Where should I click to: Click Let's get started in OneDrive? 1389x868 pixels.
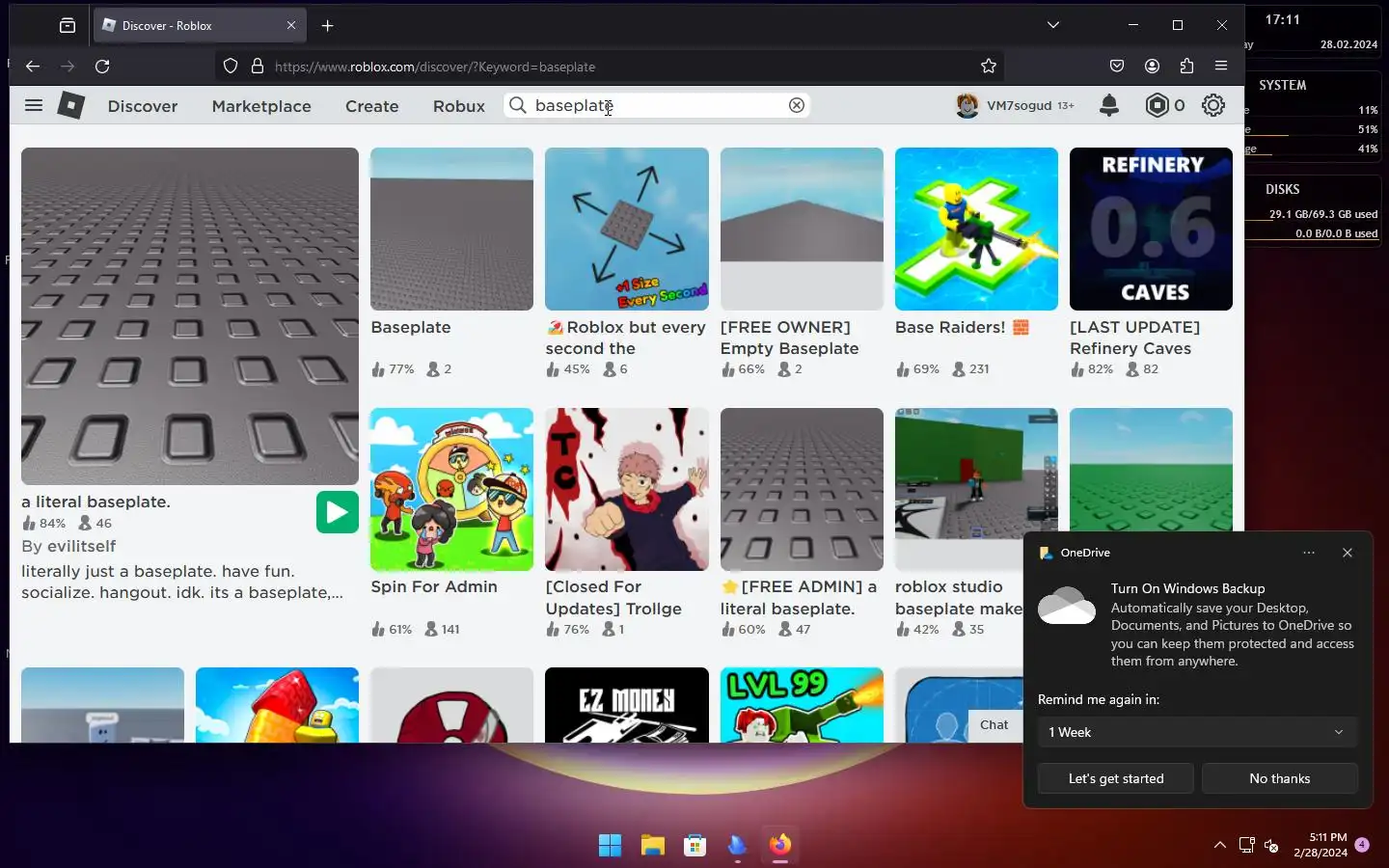coord(1116,778)
